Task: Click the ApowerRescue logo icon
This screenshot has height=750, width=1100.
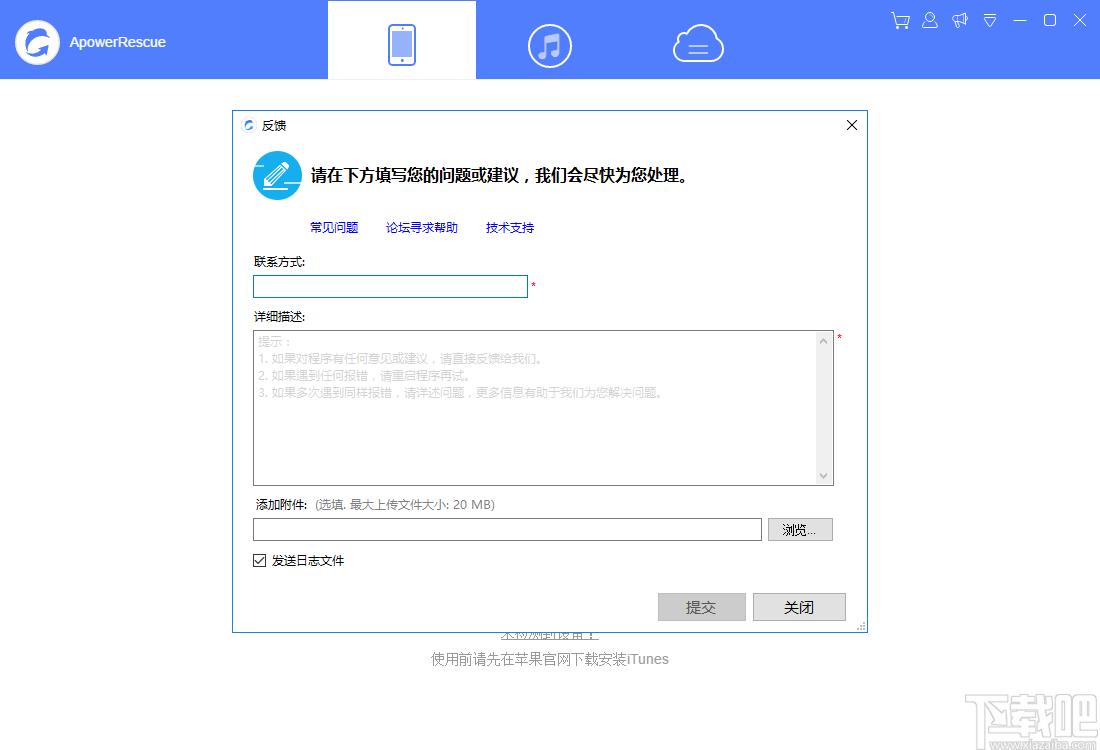Action: (x=37, y=42)
